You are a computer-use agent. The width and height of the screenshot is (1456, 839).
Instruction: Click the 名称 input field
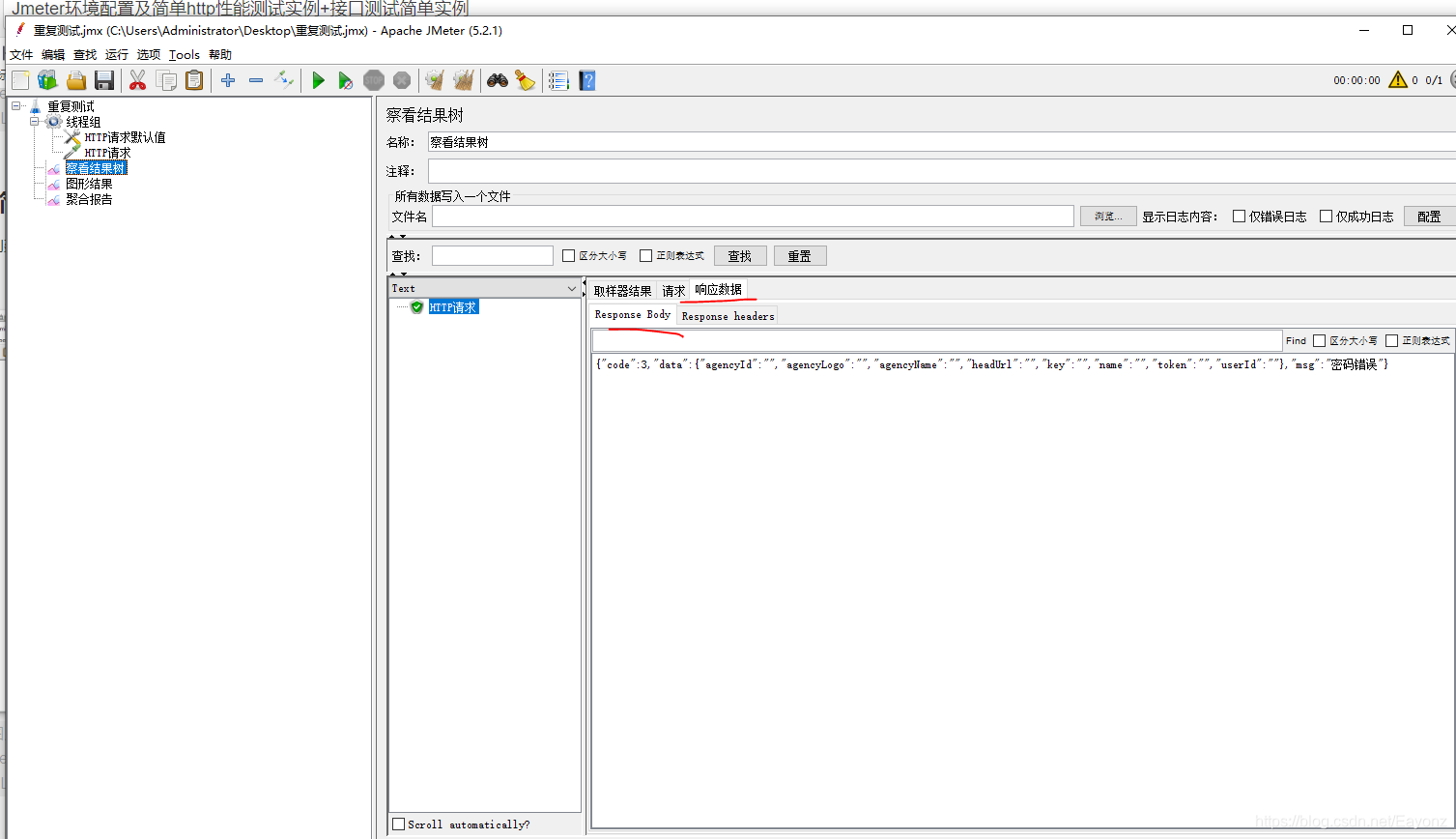click(942, 142)
